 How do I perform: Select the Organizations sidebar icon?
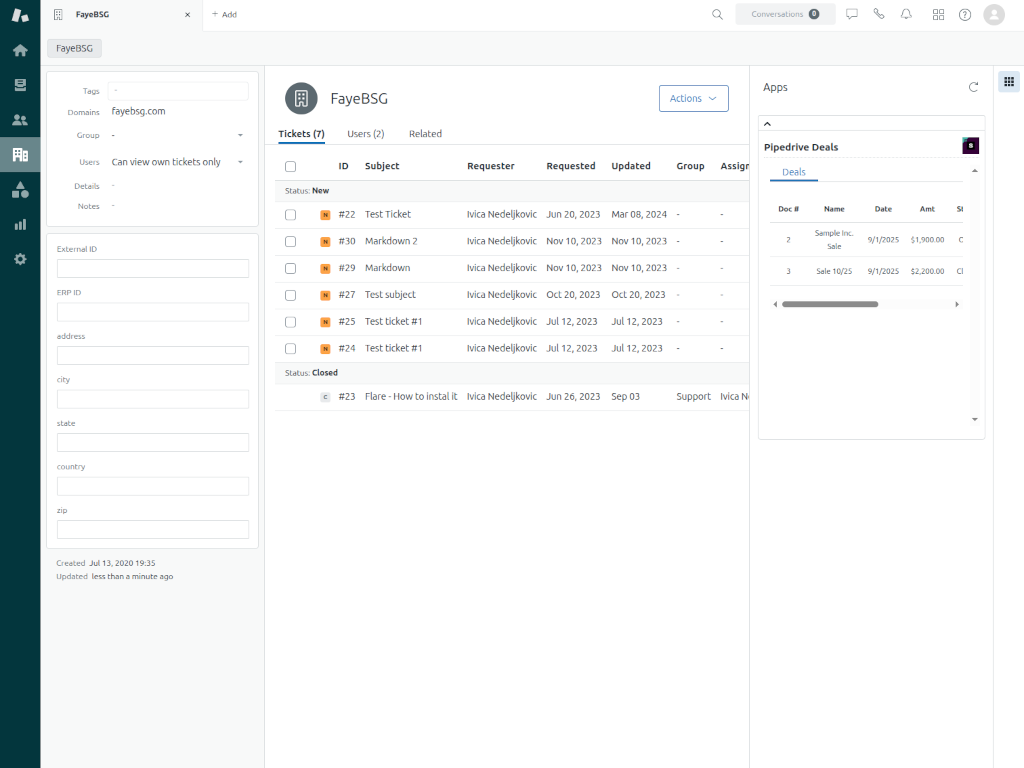coord(20,155)
